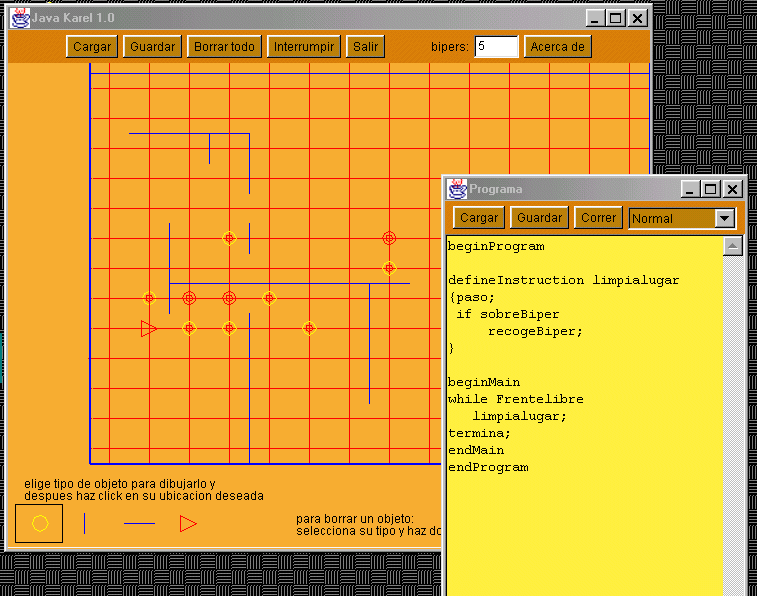Click Guardar in the Java Karel window
This screenshot has width=757, height=596.
point(153,47)
